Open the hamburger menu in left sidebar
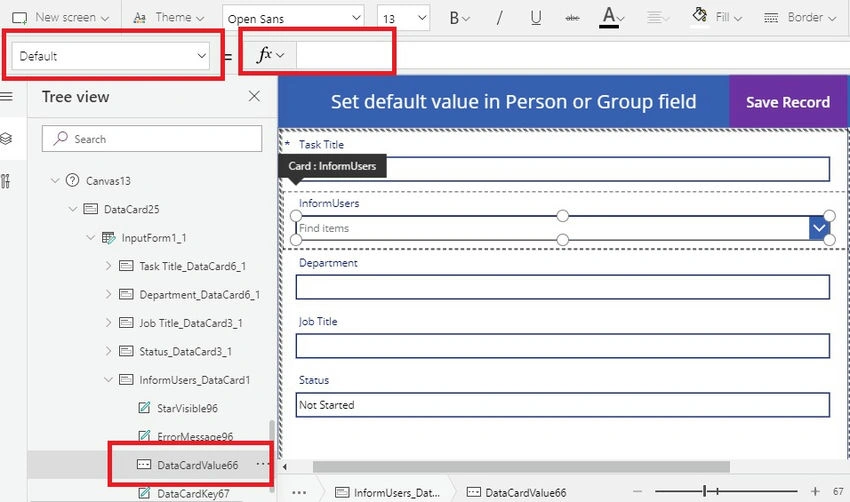850x502 pixels. tap(7, 96)
